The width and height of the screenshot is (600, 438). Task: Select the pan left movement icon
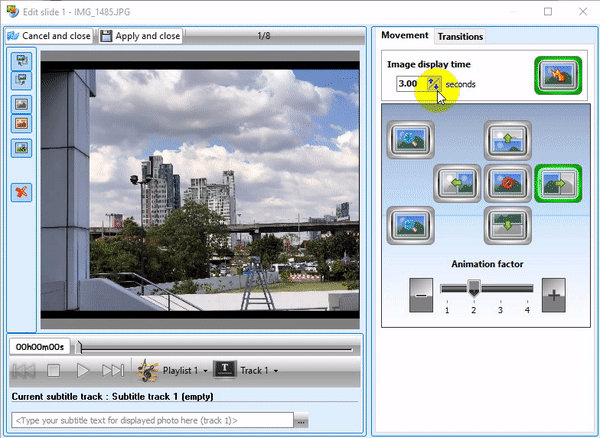click(x=457, y=183)
